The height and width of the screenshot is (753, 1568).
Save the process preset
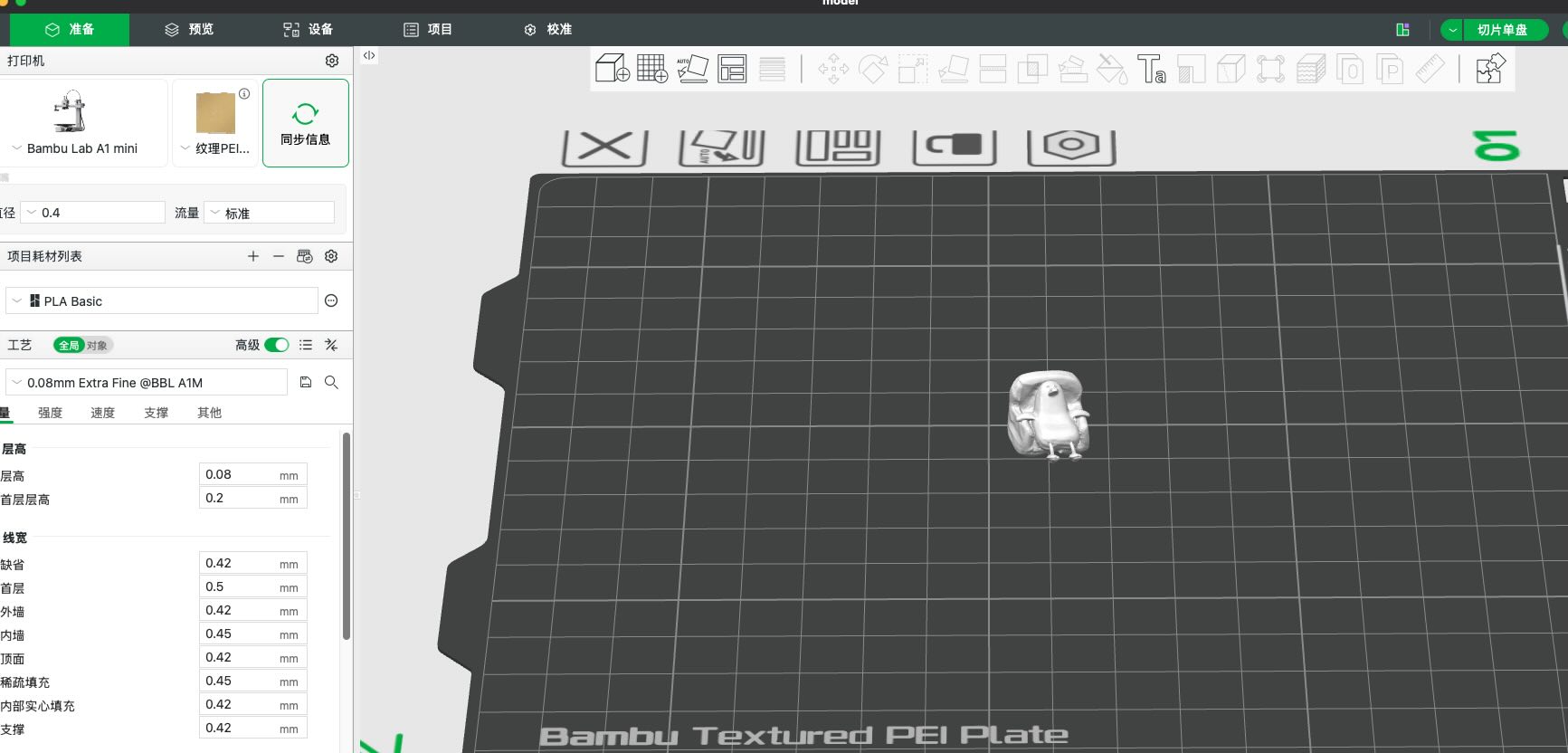tap(306, 382)
